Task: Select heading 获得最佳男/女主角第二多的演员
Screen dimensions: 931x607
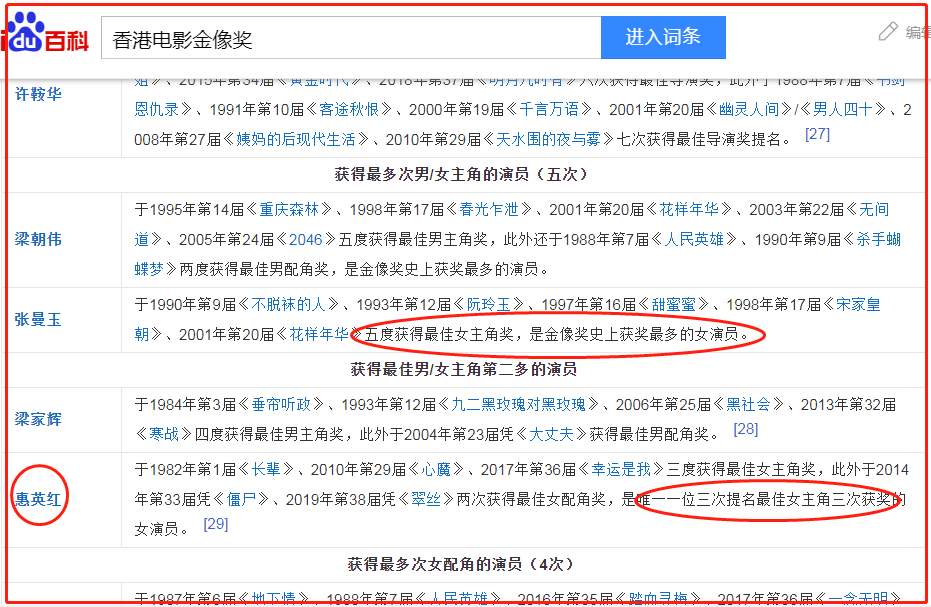Action: (464, 370)
